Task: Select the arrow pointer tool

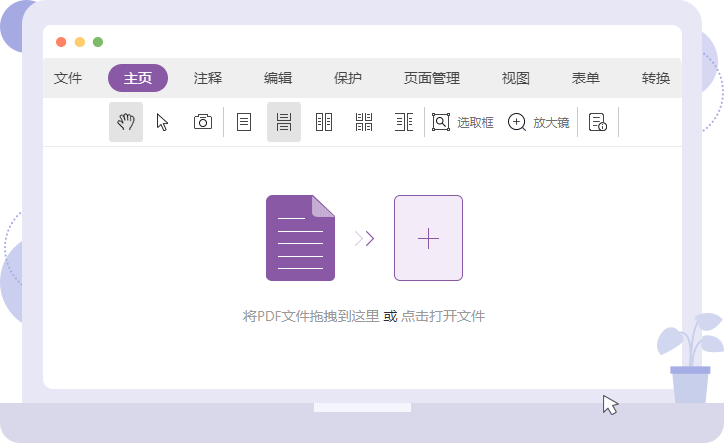Action: pos(163,122)
